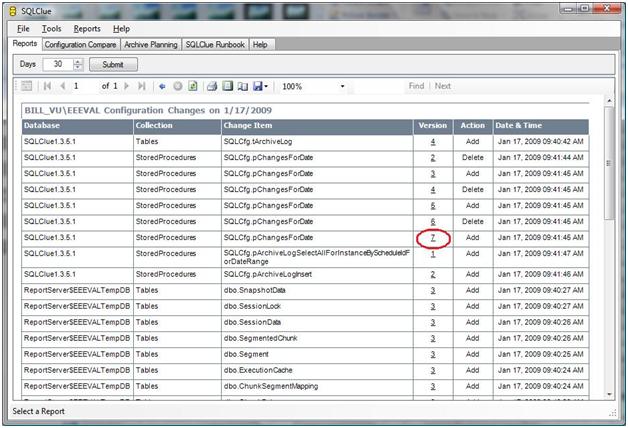Viewport: 628px width, 428px height.
Task: Stop report rendering
Action: point(178,86)
